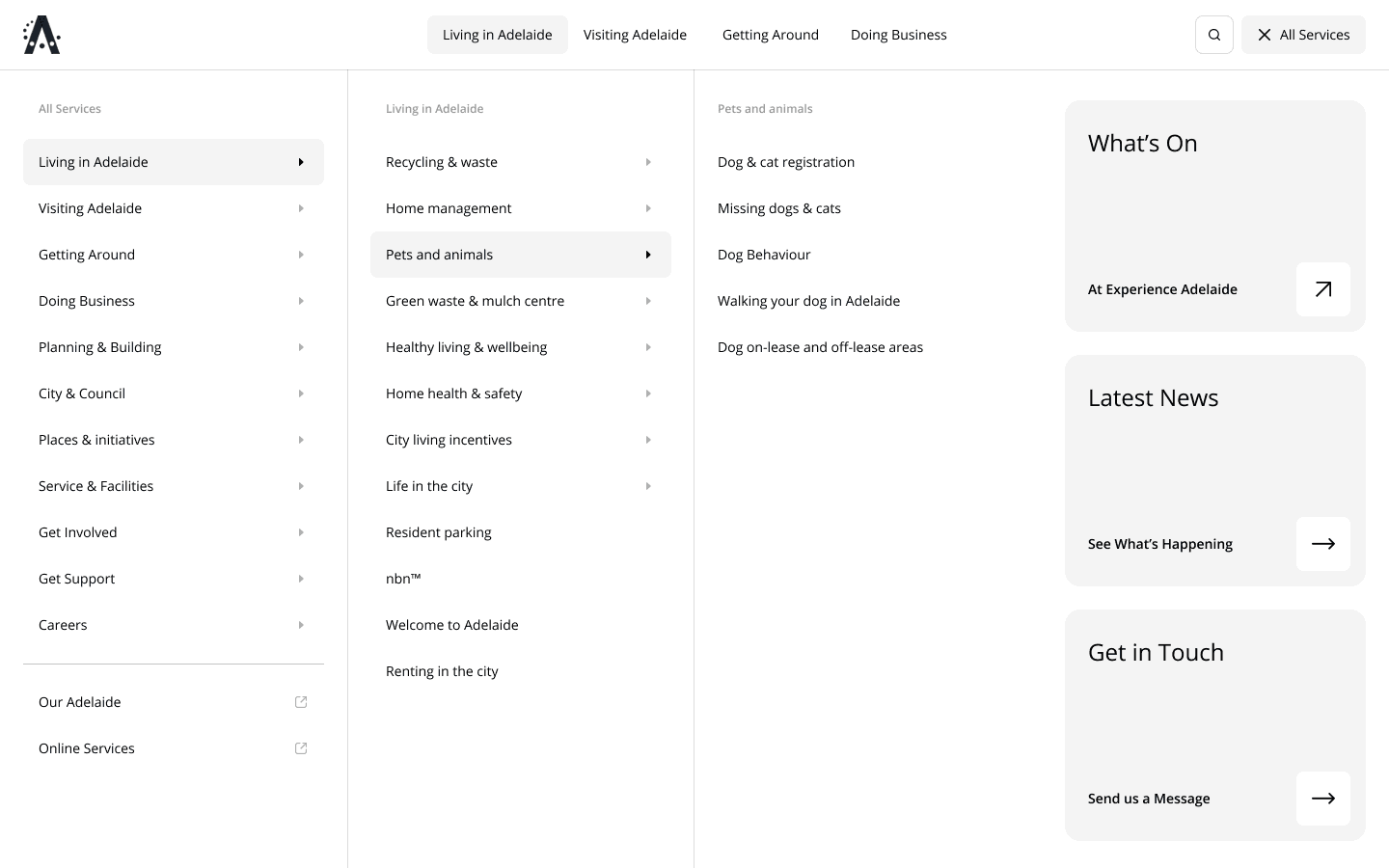The image size is (1389, 868).
Task: Expand the City & Council arrow
Action: [301, 393]
